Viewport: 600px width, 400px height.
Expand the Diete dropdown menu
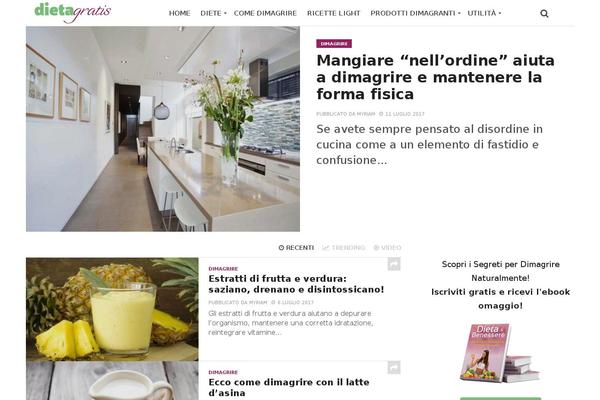pos(213,13)
